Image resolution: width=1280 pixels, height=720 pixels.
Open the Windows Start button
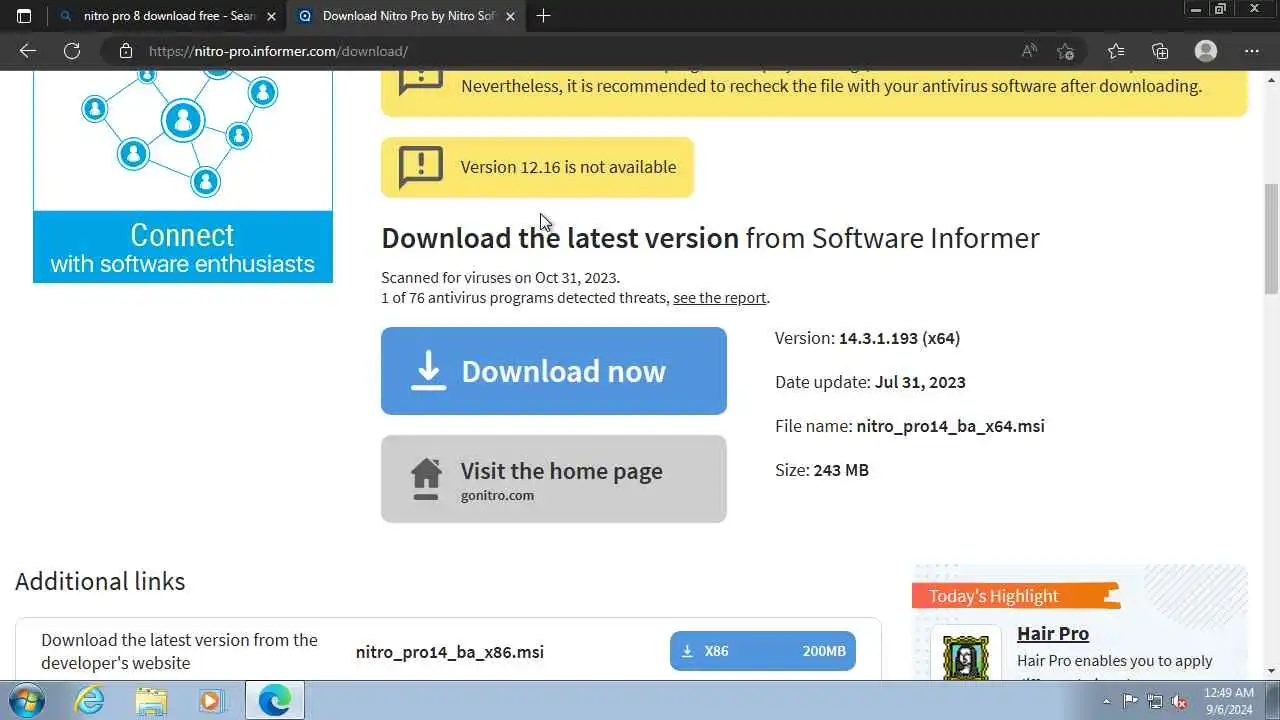(x=25, y=700)
